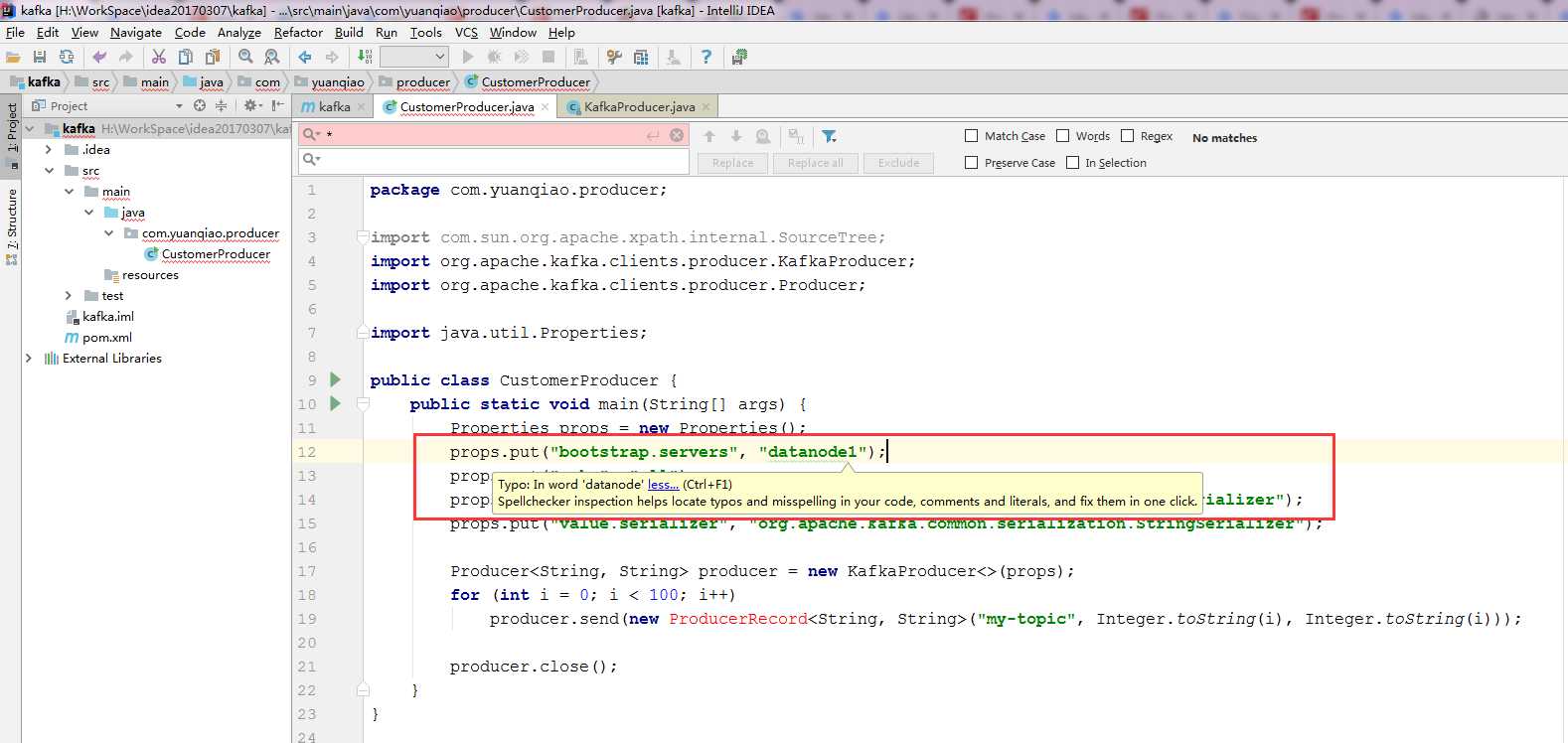The image size is (1568, 743).
Task: Enable the In Selection checkbox
Action: coord(1073,163)
